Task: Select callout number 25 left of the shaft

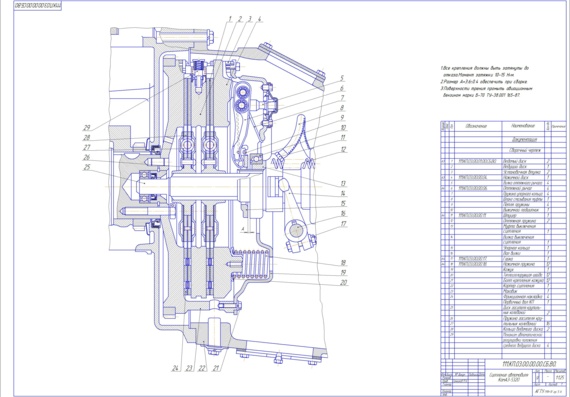Action: click(87, 167)
